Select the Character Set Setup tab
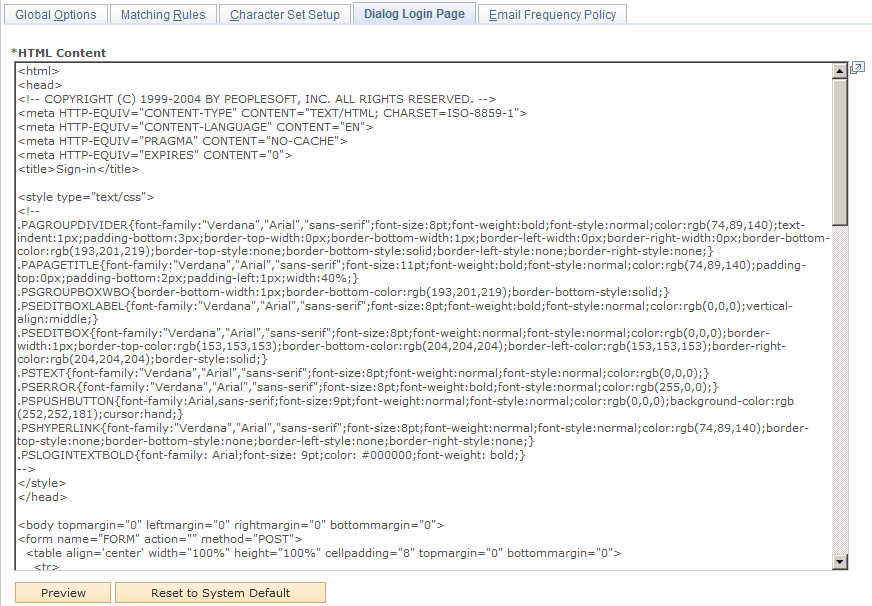This screenshot has width=872, height=606. coord(284,14)
